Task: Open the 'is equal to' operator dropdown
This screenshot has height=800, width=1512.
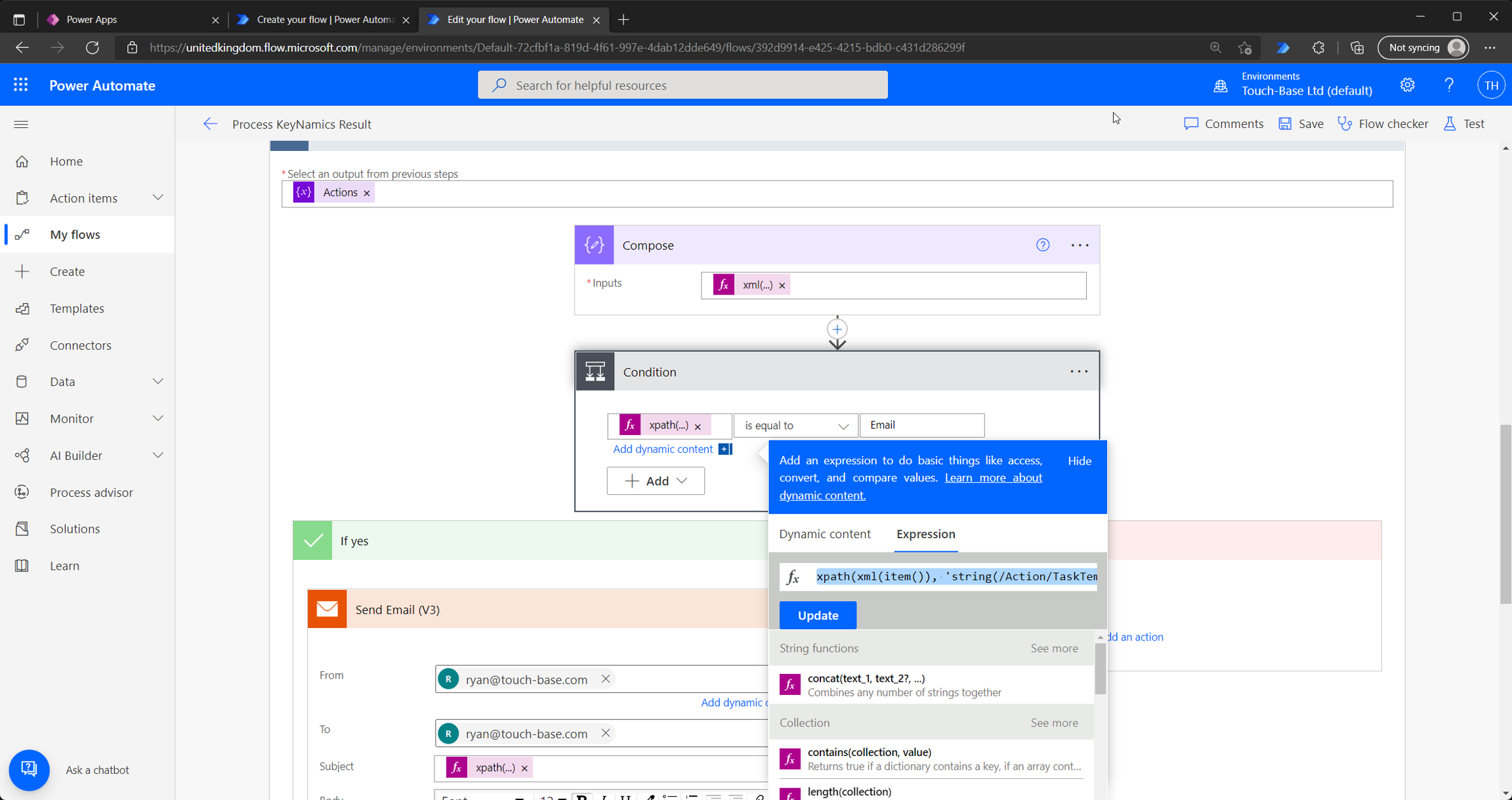Action: click(x=795, y=426)
